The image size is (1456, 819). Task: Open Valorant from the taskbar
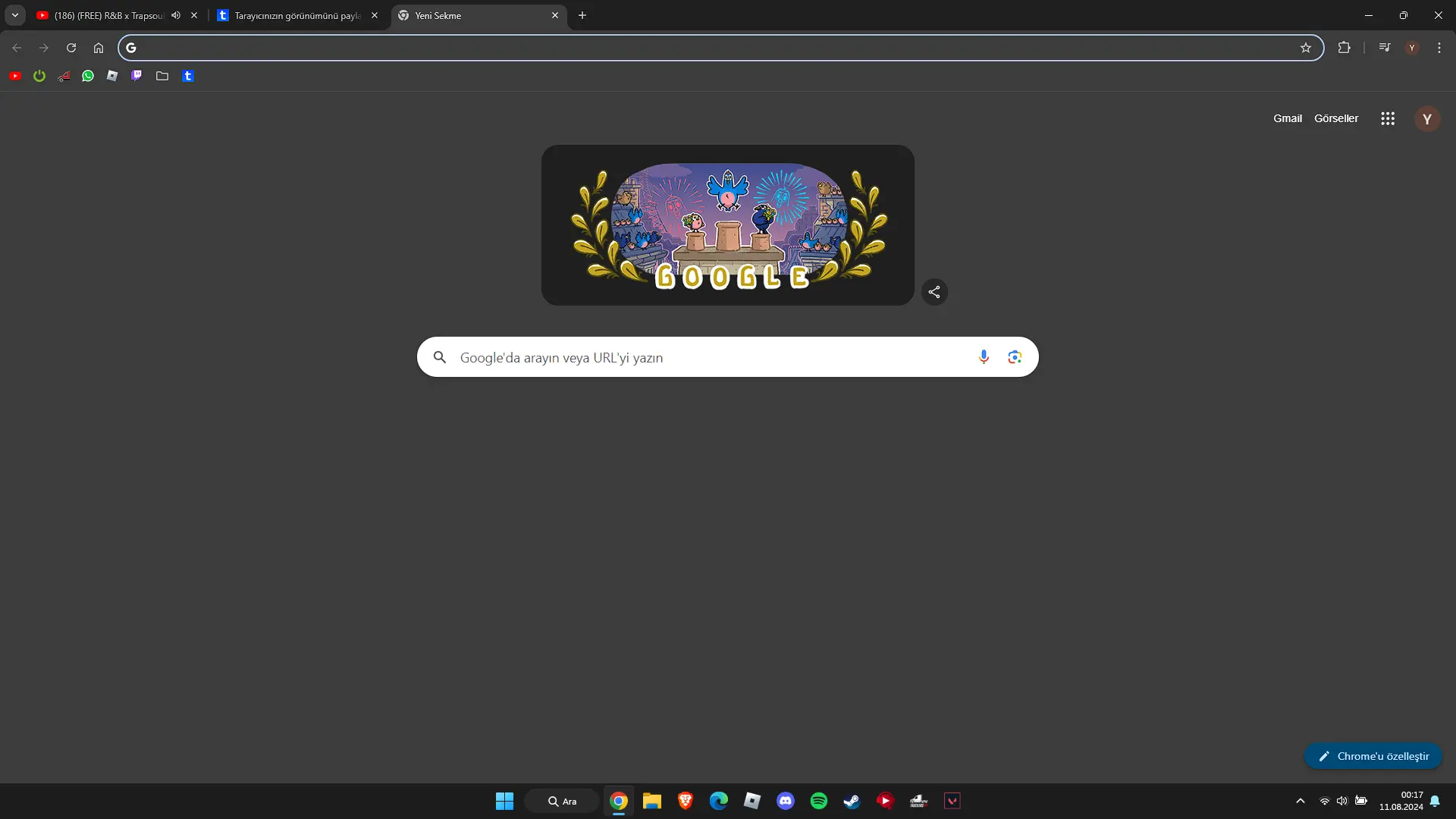click(952, 801)
